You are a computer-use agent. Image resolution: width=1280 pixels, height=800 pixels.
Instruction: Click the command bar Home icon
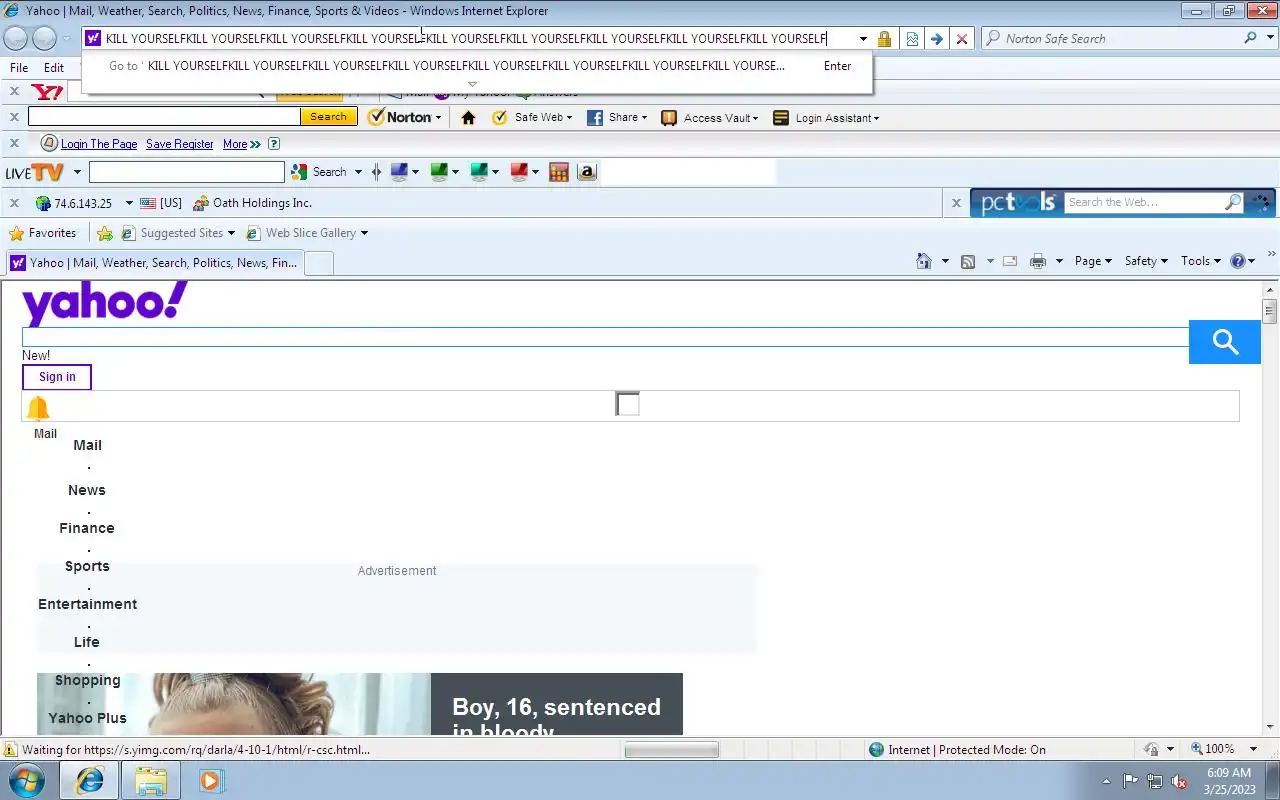[924, 261]
